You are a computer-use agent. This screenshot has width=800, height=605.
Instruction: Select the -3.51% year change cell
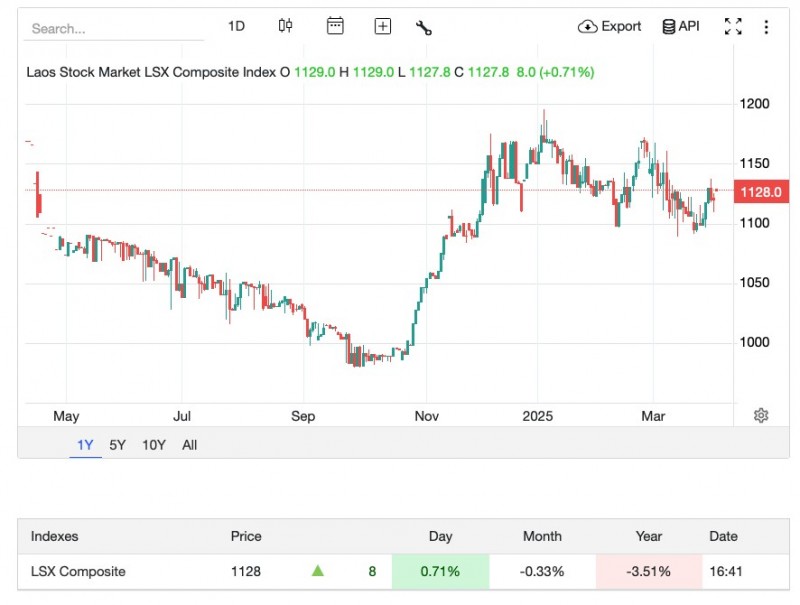tap(648, 571)
